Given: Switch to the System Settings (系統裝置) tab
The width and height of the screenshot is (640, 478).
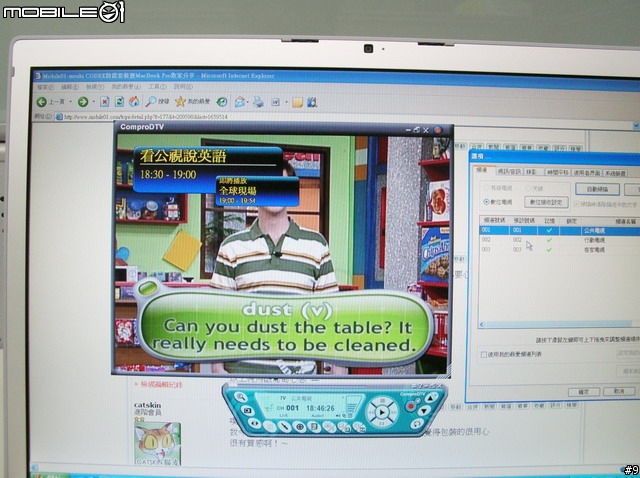Looking at the screenshot, I should pyautogui.click(x=615, y=173).
